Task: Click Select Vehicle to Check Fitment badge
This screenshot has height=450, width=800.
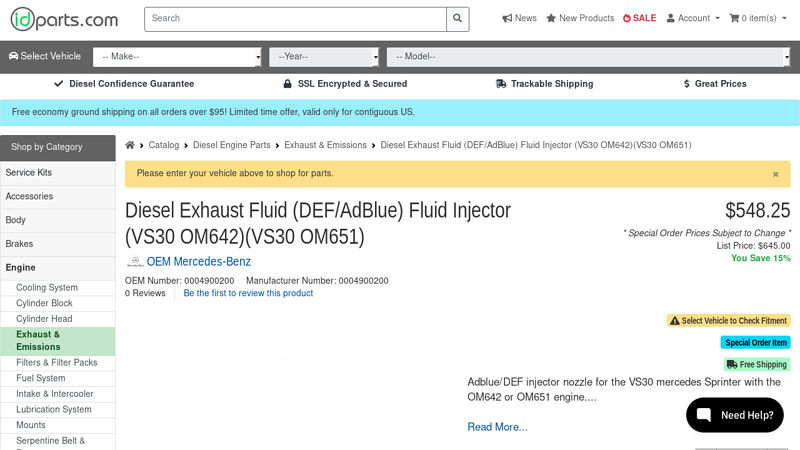Action: pos(729,321)
